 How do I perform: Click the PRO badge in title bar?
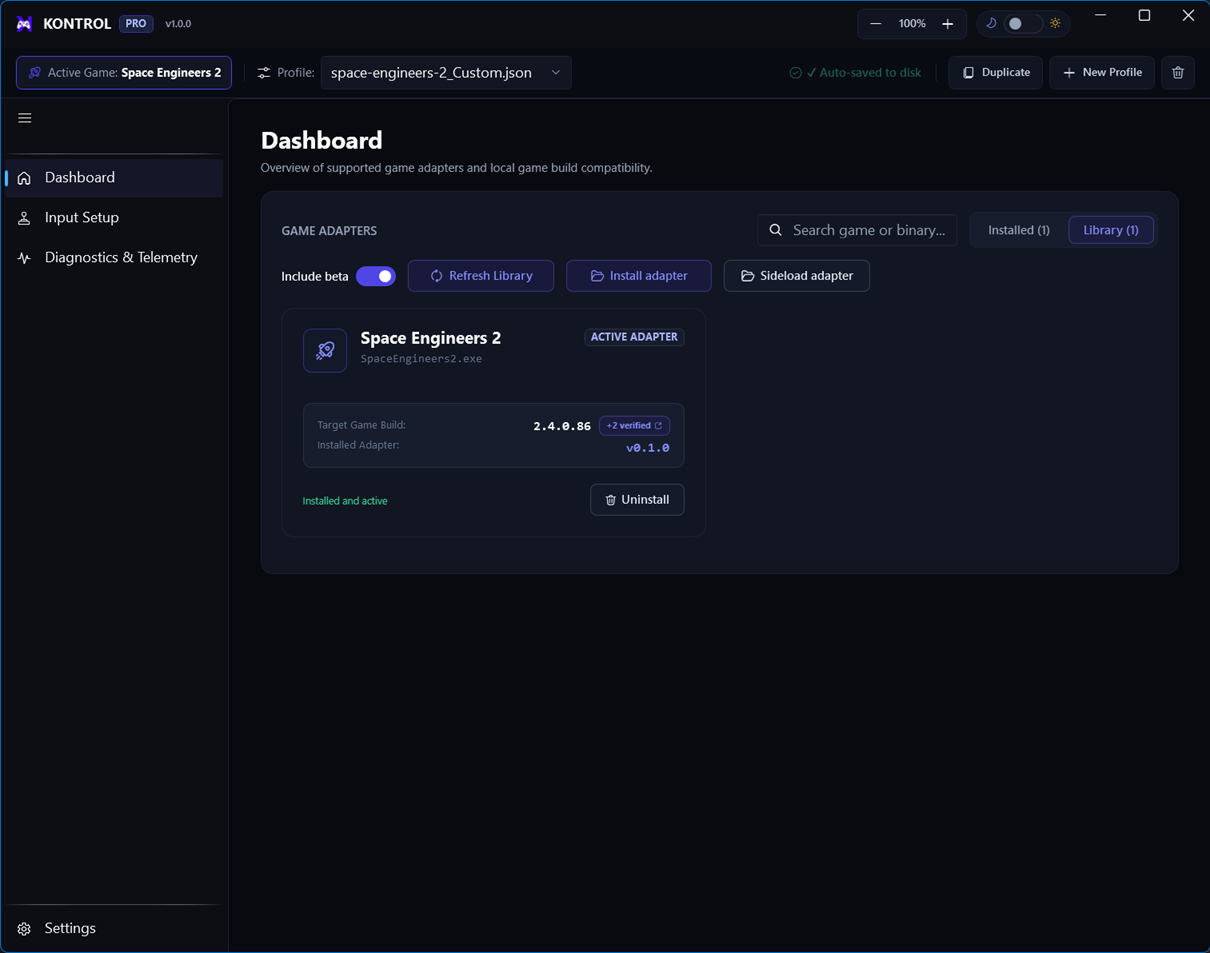tap(136, 24)
